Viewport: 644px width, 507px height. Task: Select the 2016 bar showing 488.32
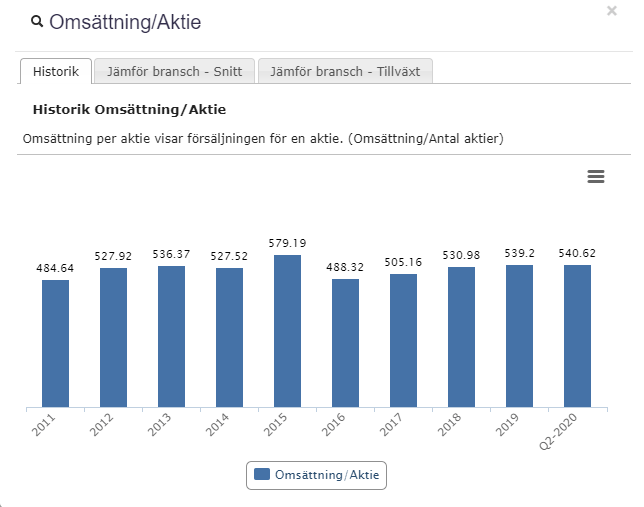[346, 343]
